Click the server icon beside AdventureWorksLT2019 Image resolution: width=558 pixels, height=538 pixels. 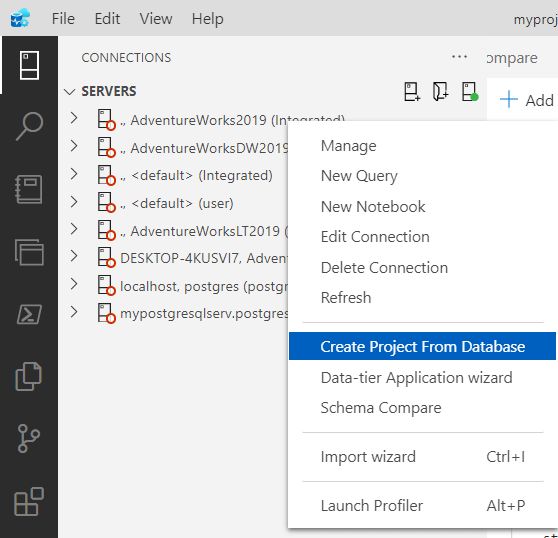(x=106, y=231)
